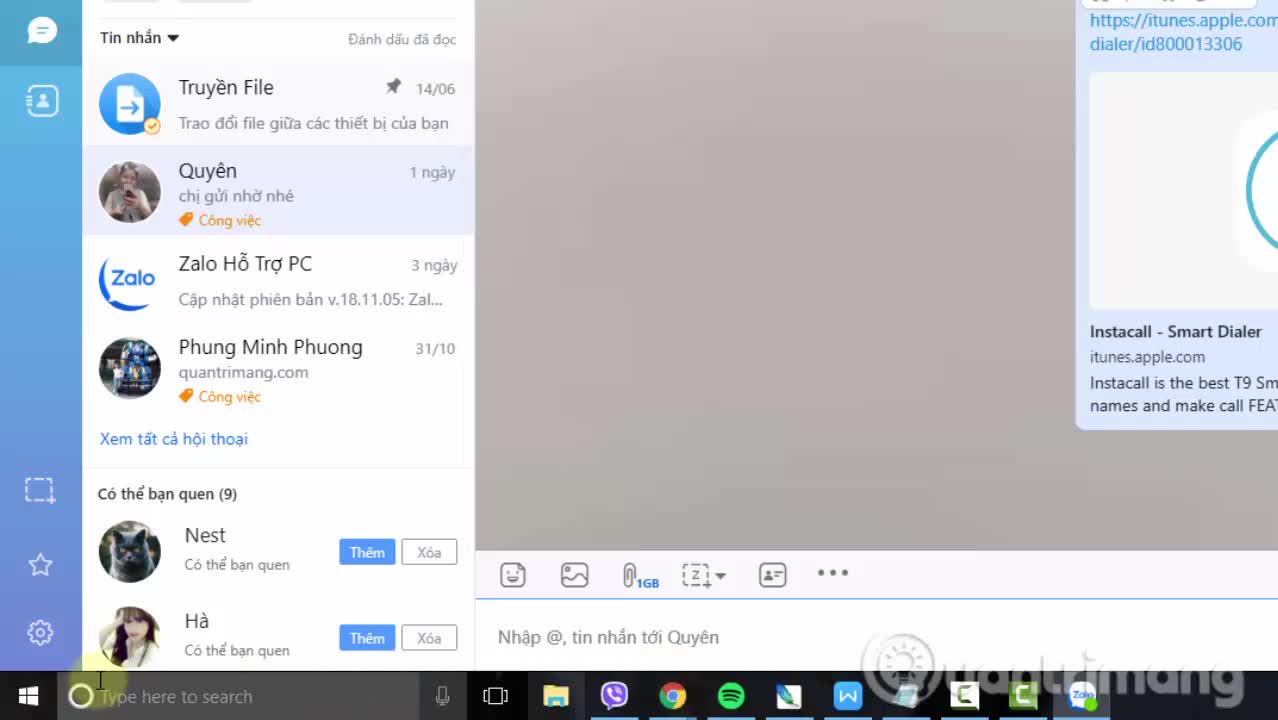The width and height of the screenshot is (1278, 720).
Task: Open Viber from taskbar
Action: (x=614, y=695)
